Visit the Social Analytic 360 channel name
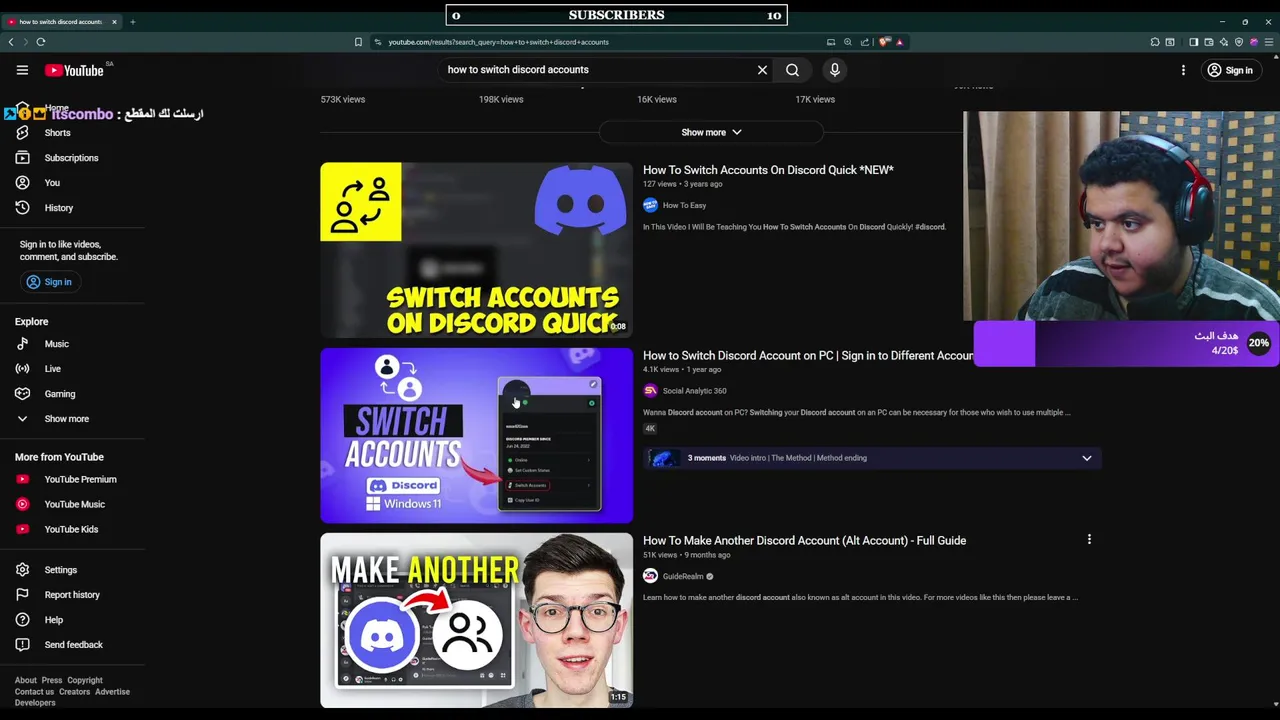Viewport: 1280px width, 720px height. 694,391
